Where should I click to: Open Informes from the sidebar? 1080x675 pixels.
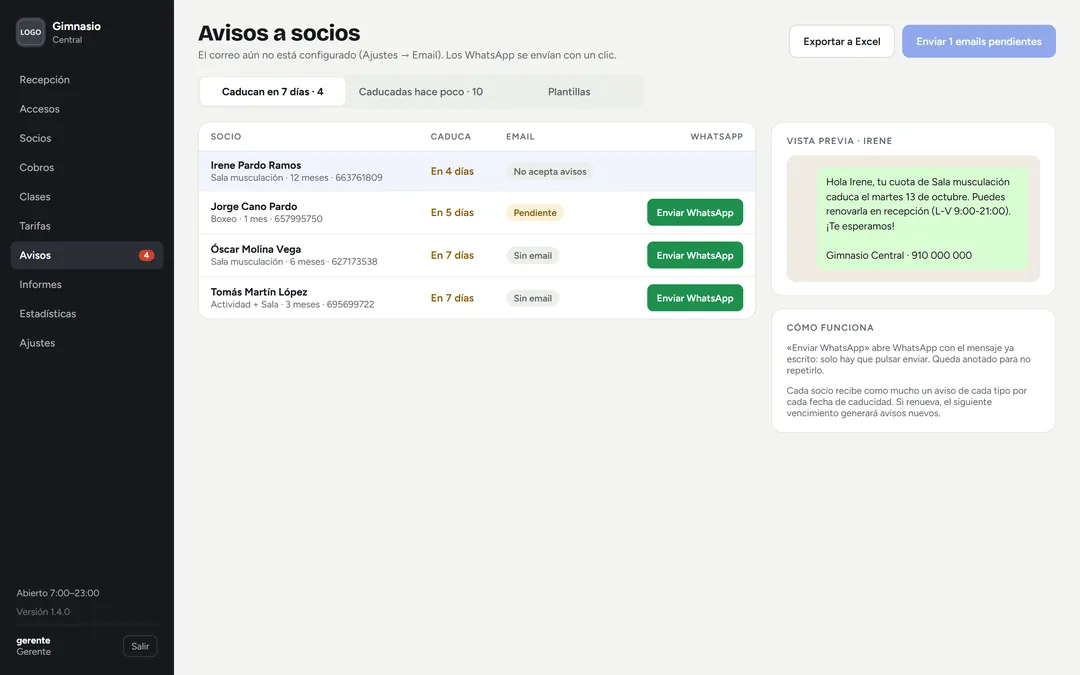pyautogui.click(x=87, y=284)
